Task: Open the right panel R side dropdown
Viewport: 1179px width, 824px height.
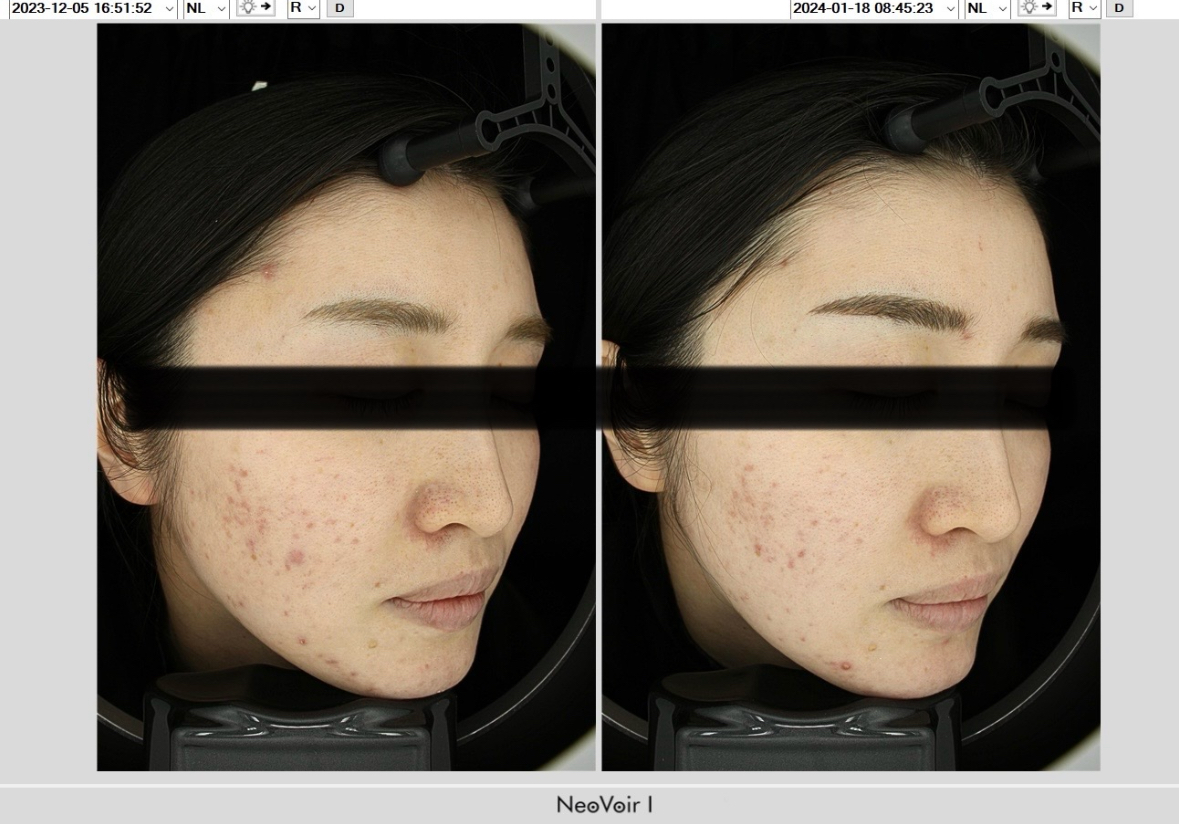Action: click(x=1084, y=8)
